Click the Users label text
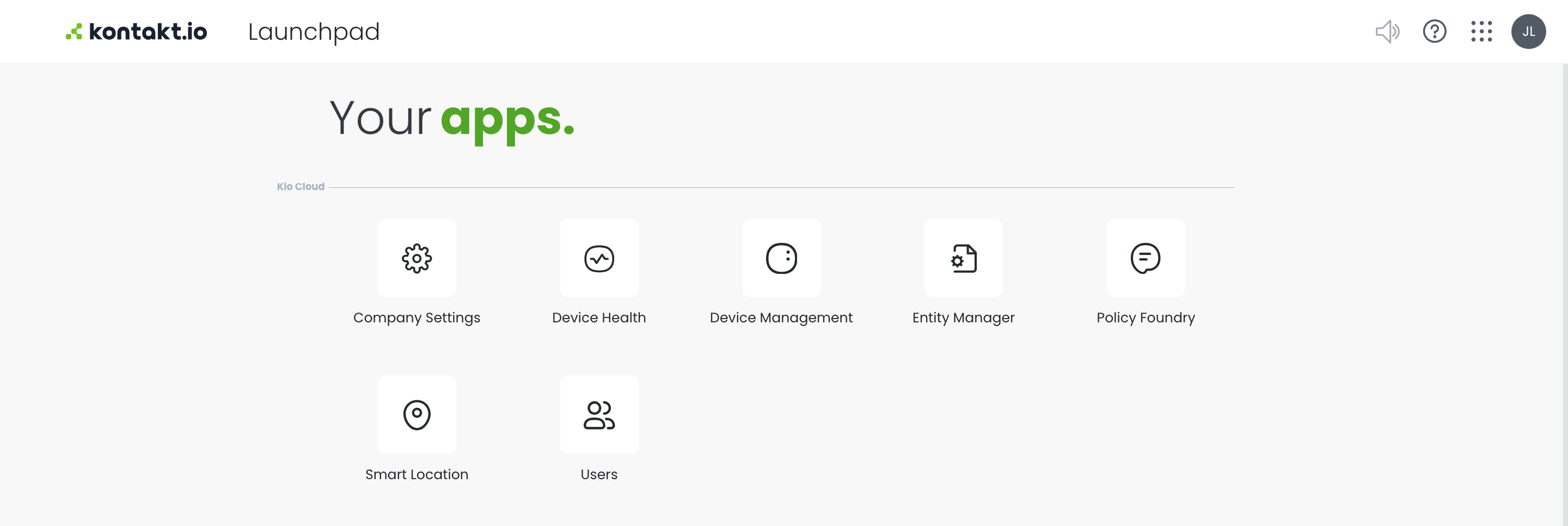 (599, 474)
